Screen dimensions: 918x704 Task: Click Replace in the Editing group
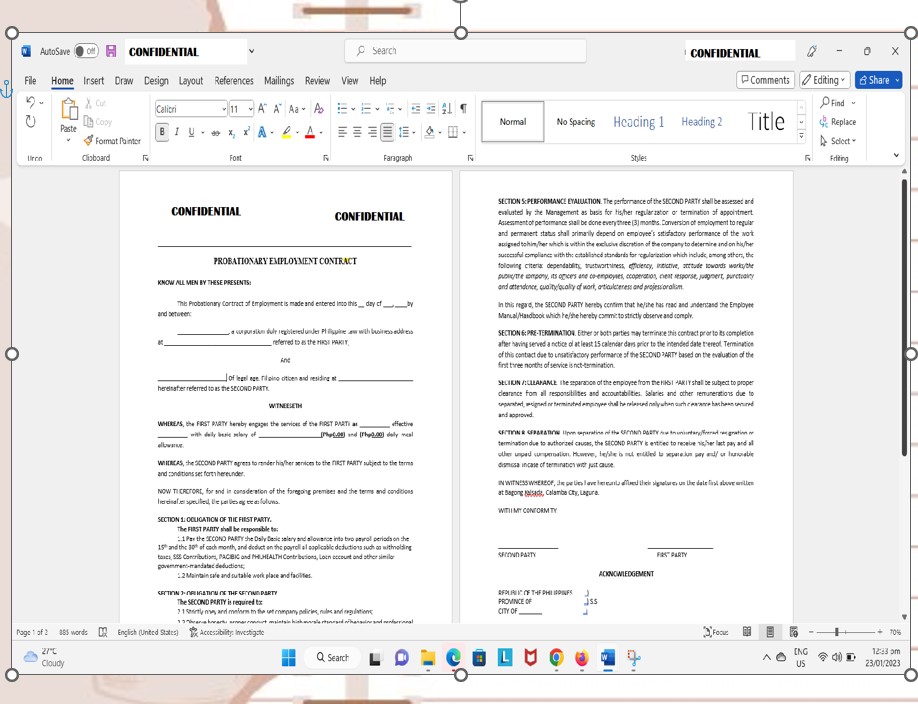(838, 122)
